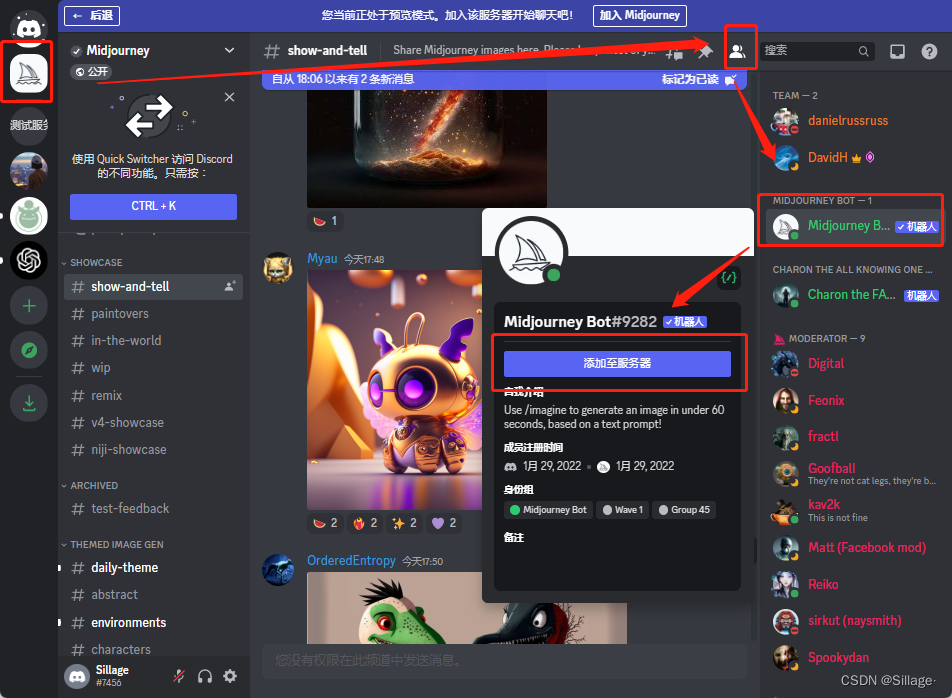952x698 pixels.
Task: Open the galaxy jar image
Action: pyautogui.click(x=426, y=149)
